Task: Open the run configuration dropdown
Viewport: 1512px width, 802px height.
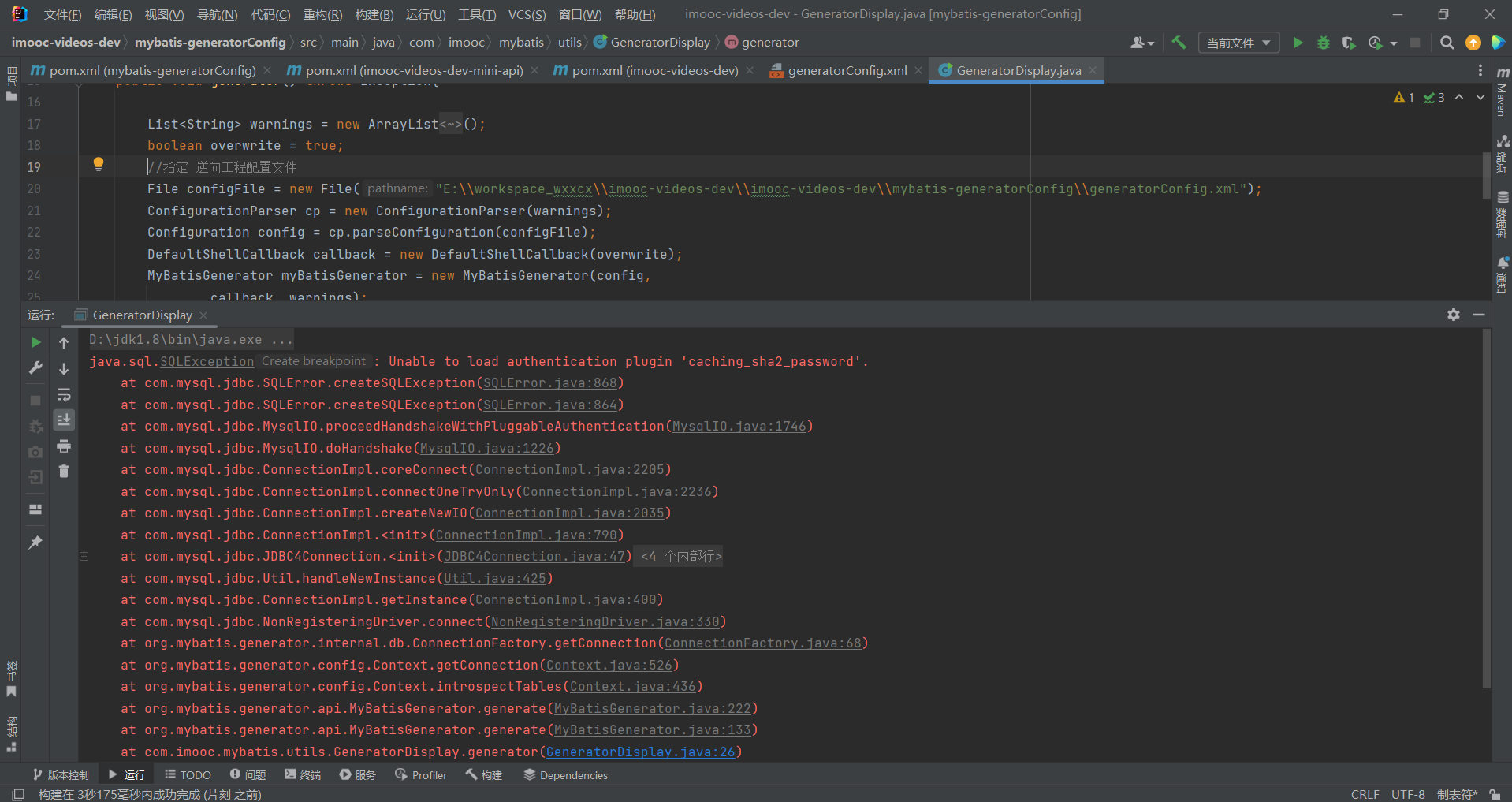Action: point(1238,43)
